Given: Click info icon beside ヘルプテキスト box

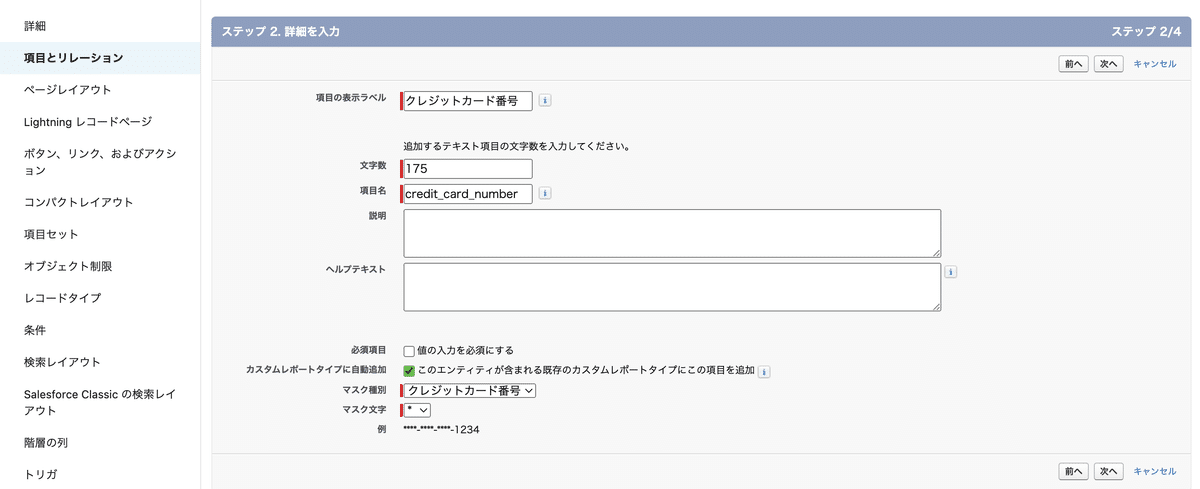Looking at the screenshot, I should (951, 271).
